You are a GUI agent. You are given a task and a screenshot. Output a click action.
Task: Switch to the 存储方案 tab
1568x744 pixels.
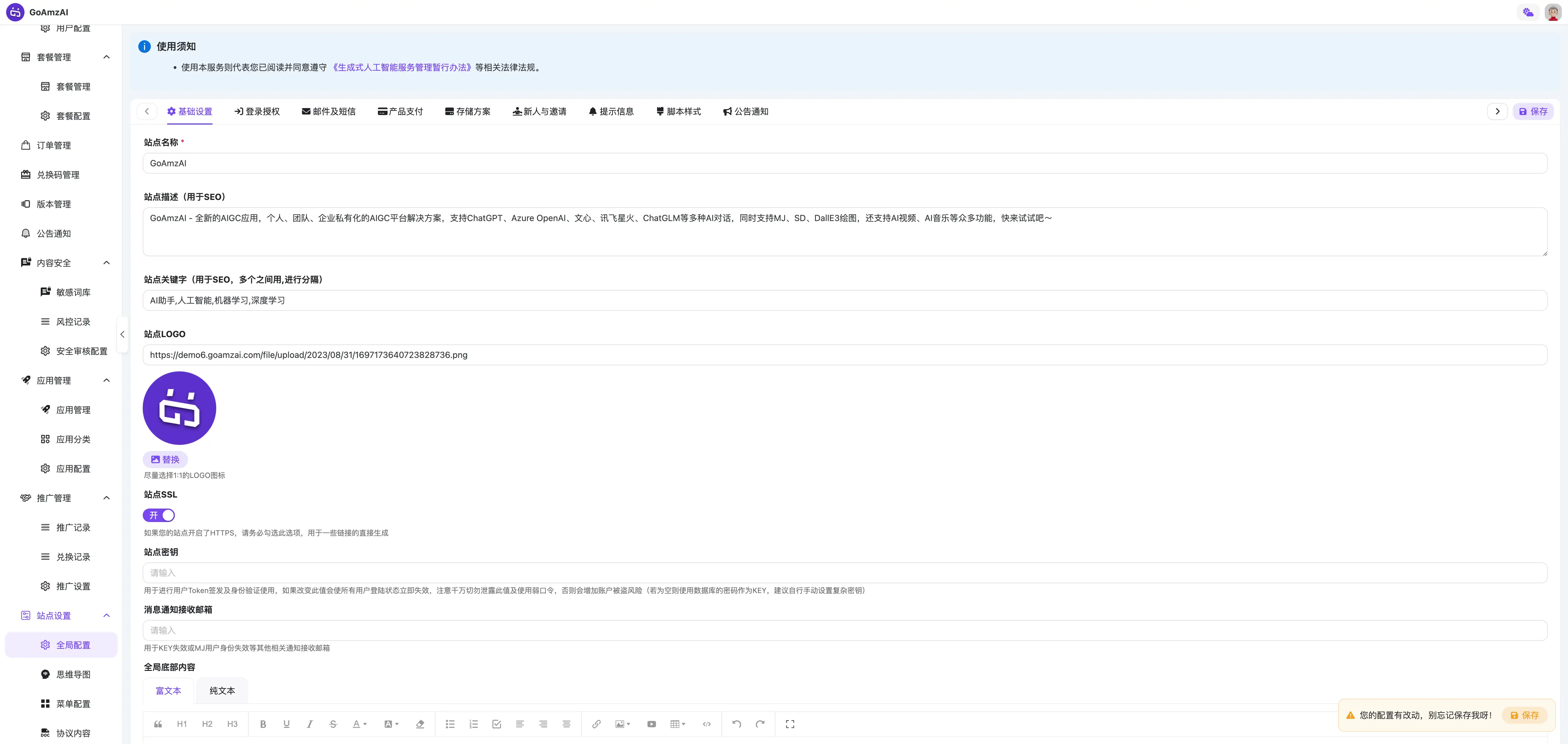tap(467, 111)
